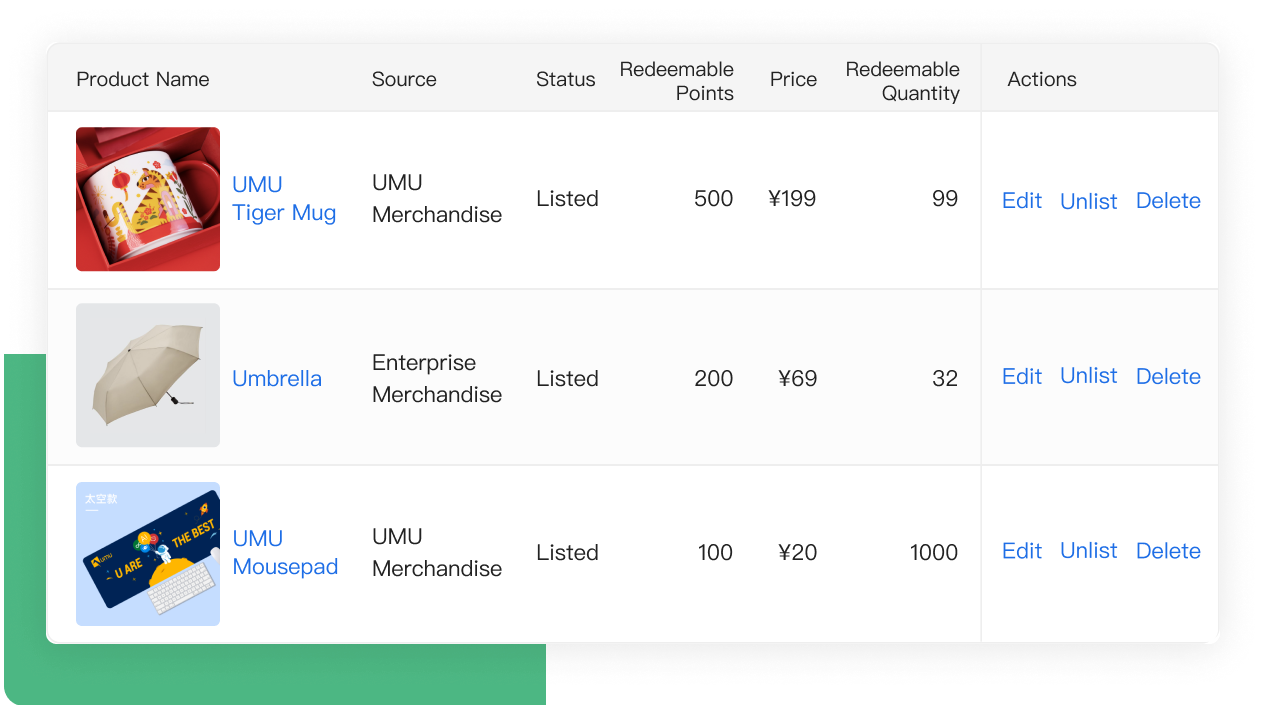The image size is (1264, 705).
Task: Click the Redeemable Points column header
Action: click(x=677, y=81)
